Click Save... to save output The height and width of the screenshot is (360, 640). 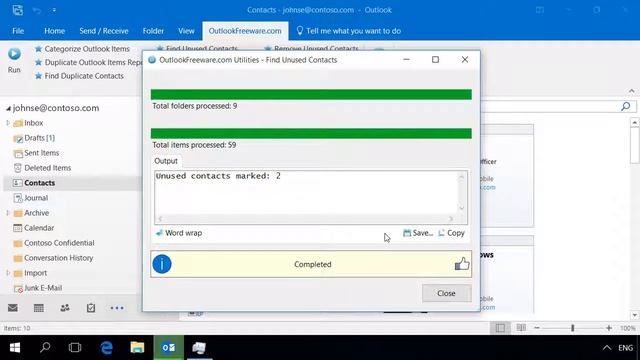[x=418, y=233]
